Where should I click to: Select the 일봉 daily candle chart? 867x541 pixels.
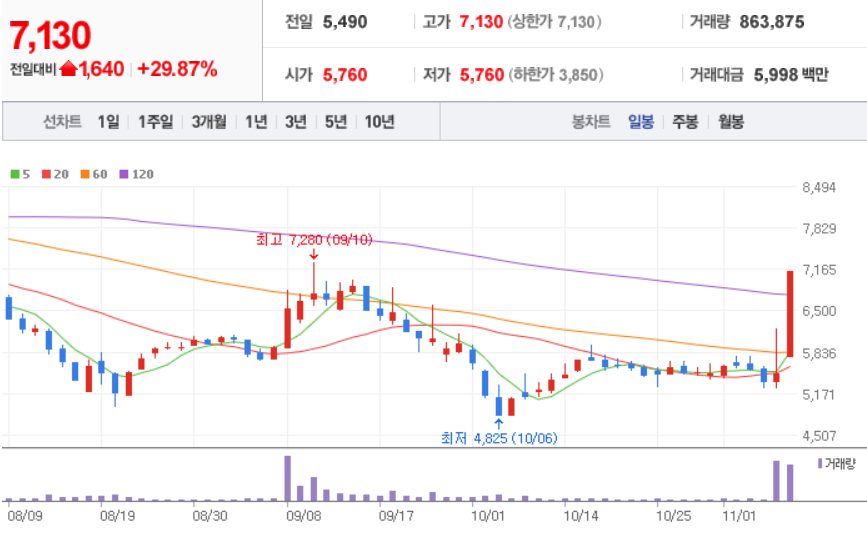641,121
